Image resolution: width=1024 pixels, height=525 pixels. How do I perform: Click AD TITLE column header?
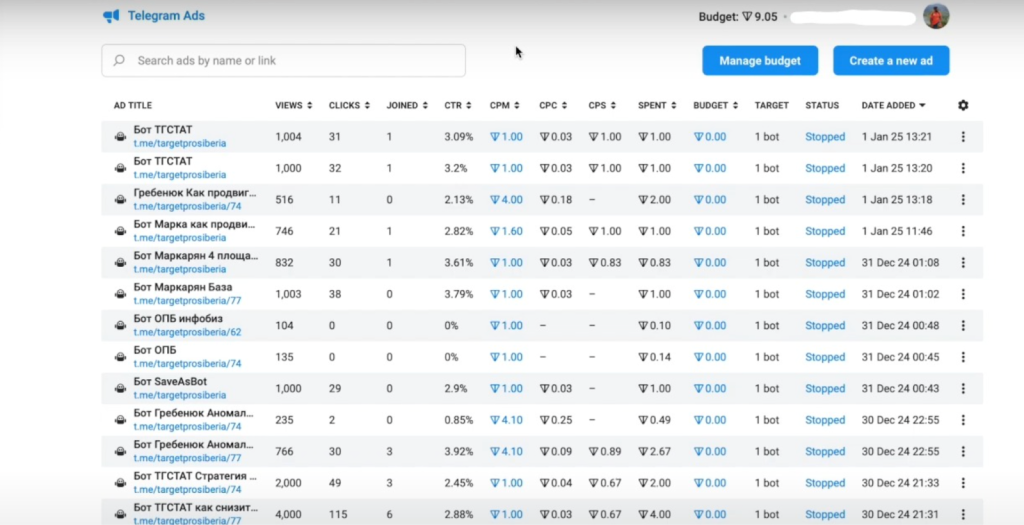pyautogui.click(x=133, y=105)
